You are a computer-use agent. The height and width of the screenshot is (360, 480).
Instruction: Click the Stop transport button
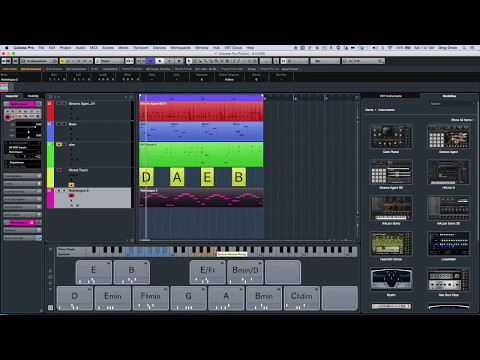click(x=160, y=61)
